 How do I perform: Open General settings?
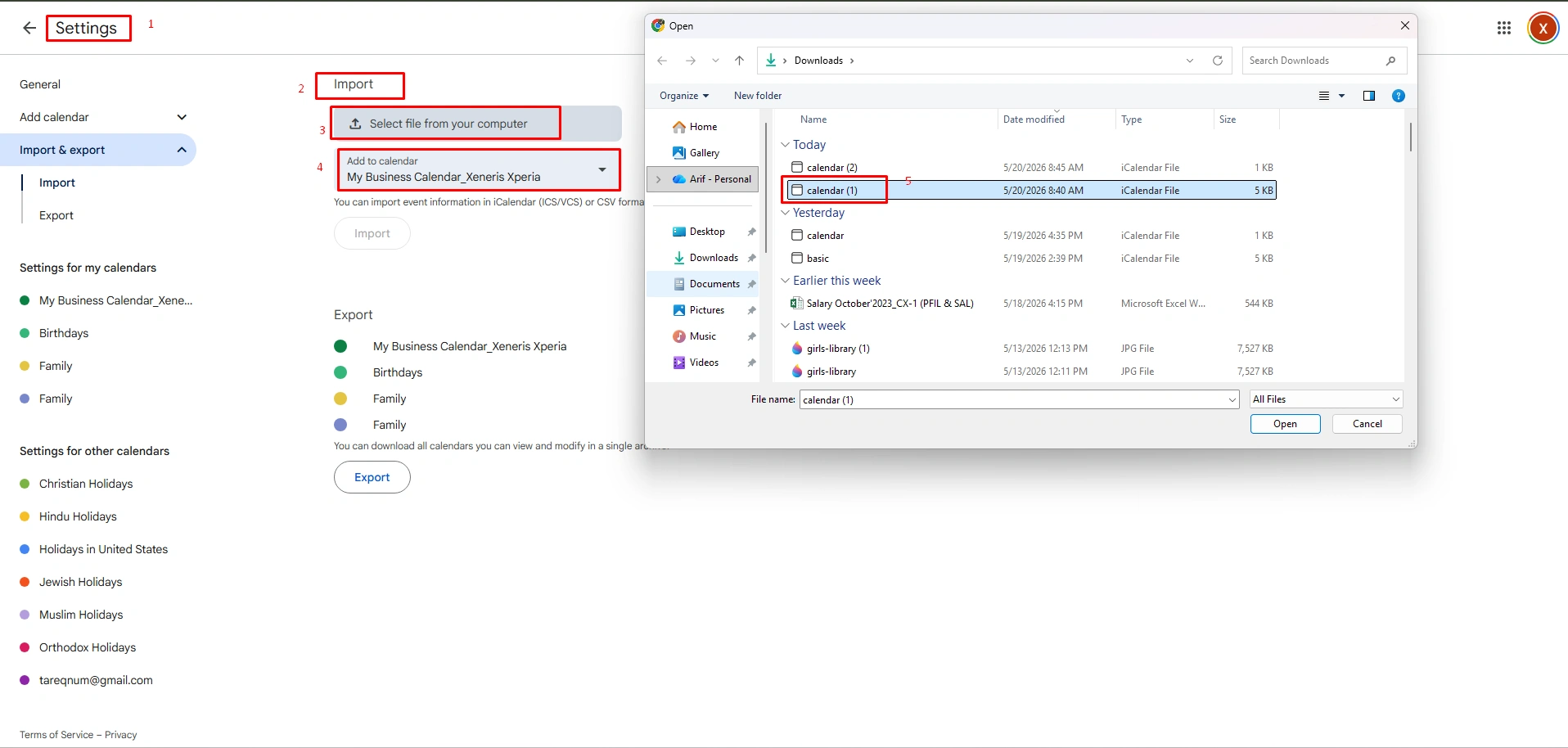click(x=40, y=84)
